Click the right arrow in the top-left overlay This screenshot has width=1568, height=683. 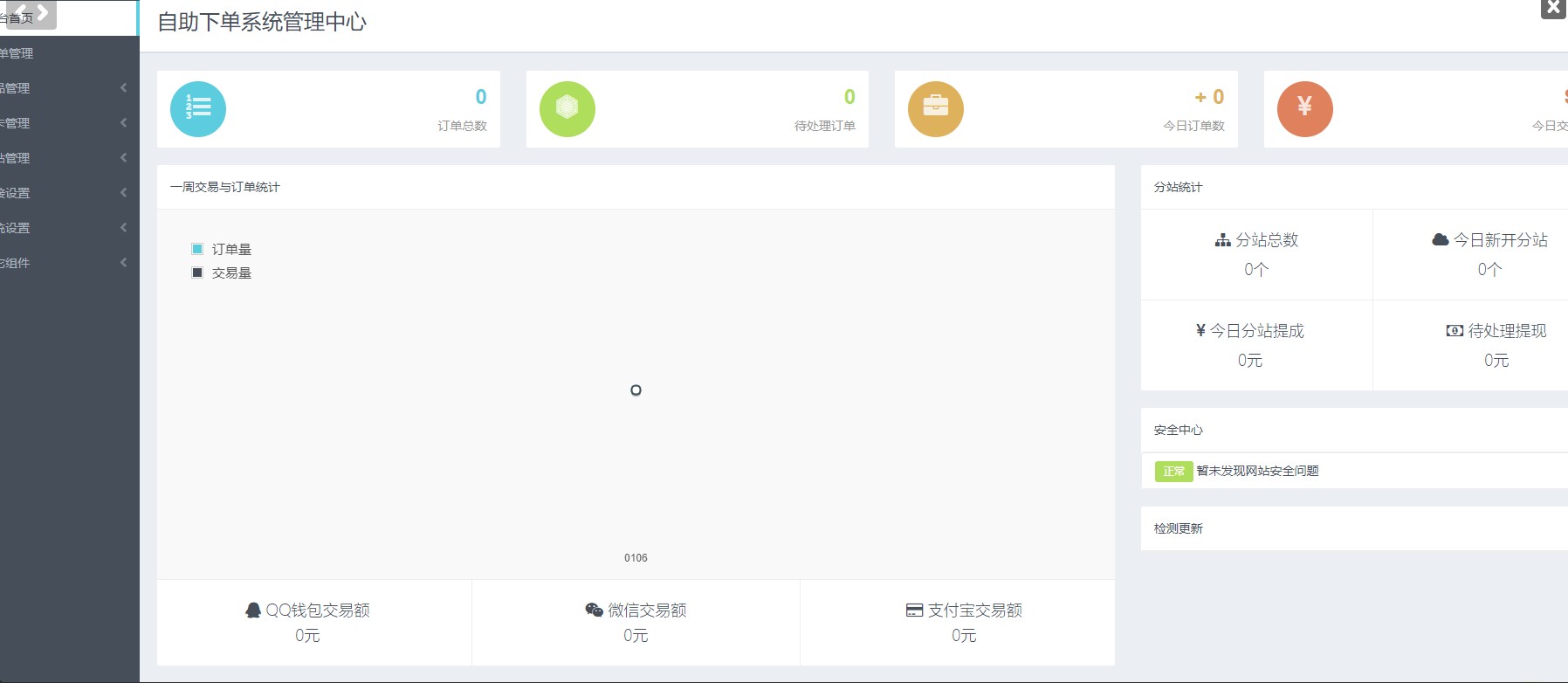pos(42,11)
